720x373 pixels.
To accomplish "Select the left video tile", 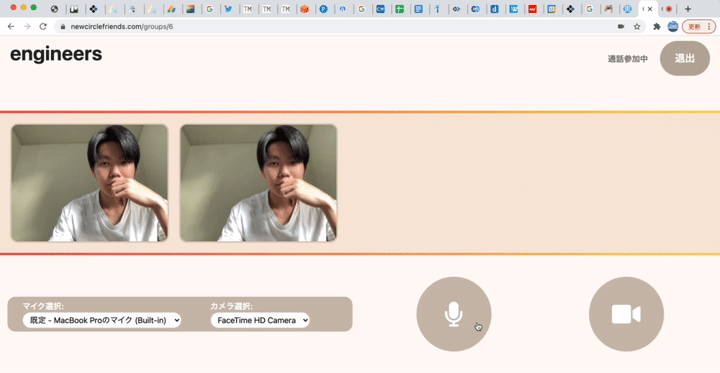I will pyautogui.click(x=90, y=183).
